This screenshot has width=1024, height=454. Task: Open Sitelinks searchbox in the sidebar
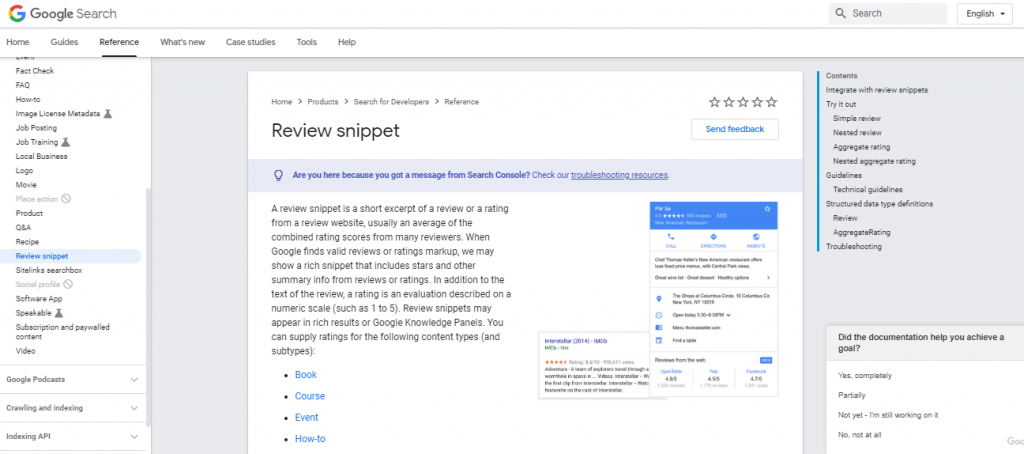point(49,270)
